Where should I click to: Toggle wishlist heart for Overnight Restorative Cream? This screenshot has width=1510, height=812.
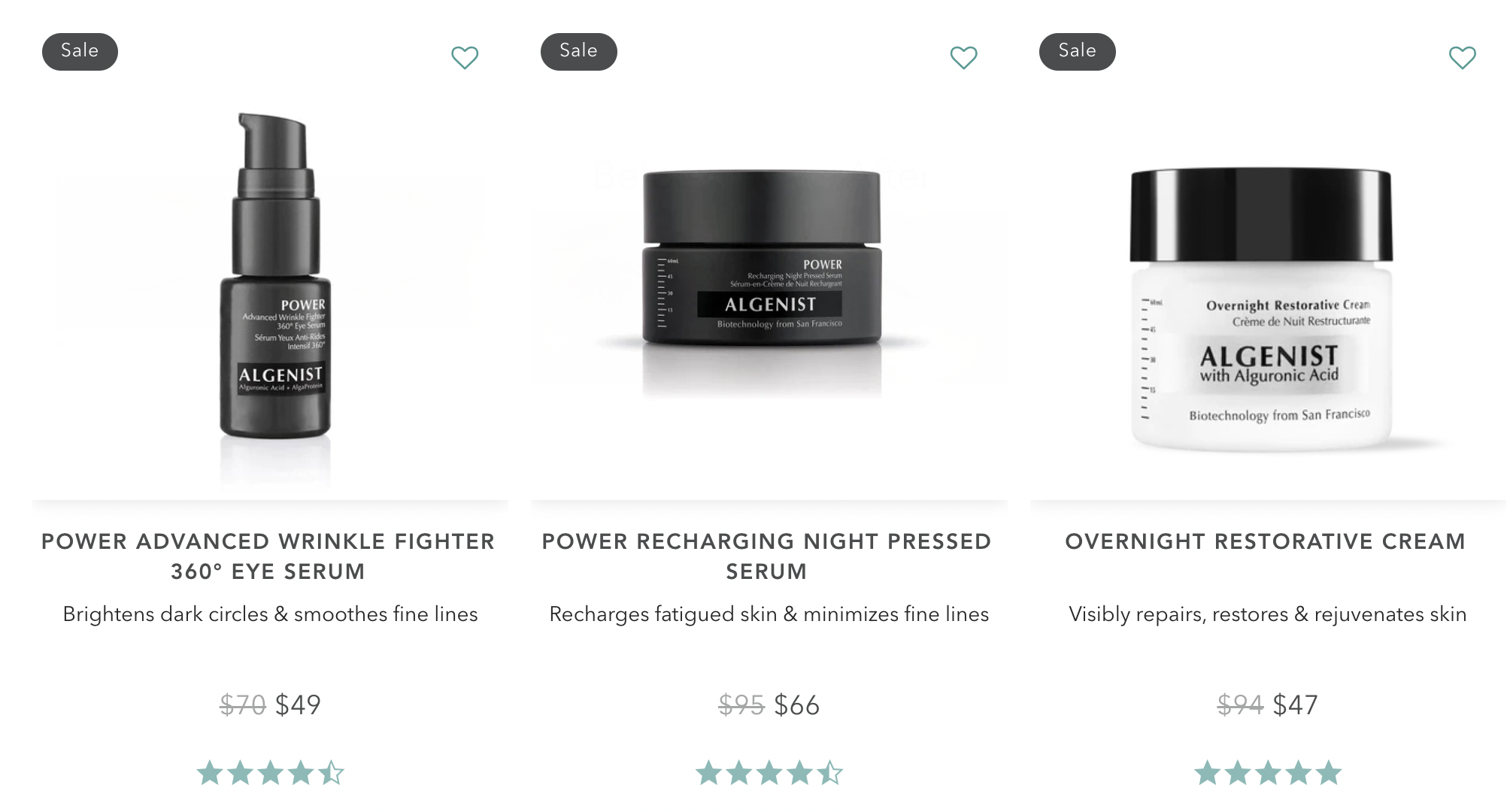point(1463,57)
